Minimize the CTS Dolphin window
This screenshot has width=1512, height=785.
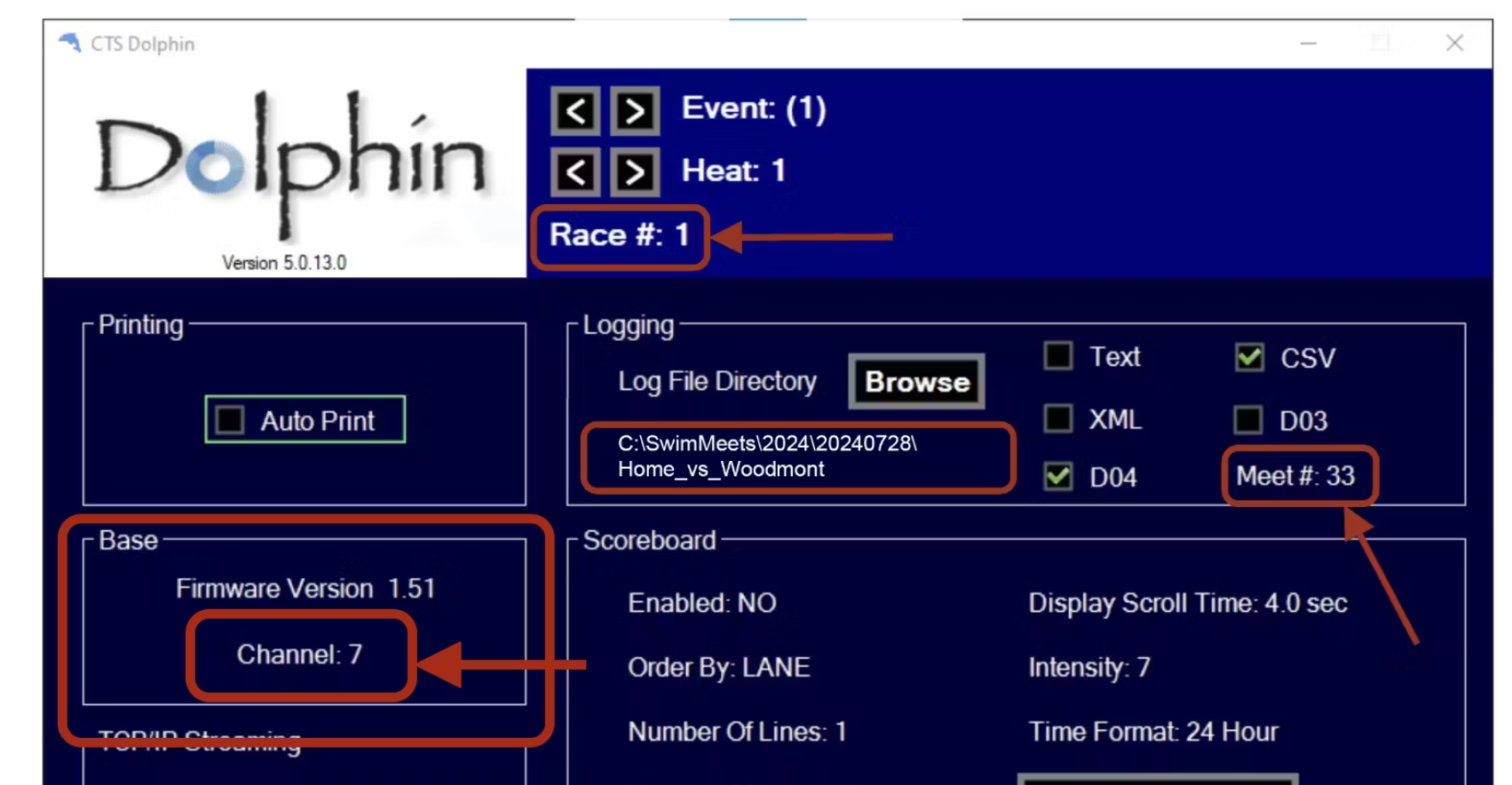[1308, 43]
